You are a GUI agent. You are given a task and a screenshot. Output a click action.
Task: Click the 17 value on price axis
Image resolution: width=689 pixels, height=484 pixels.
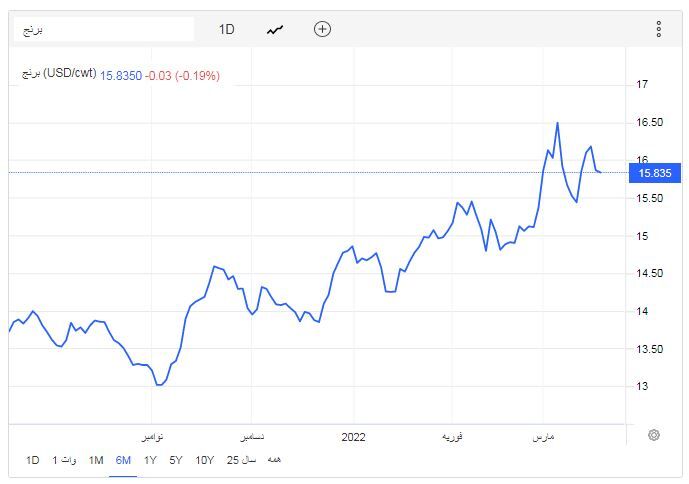643,85
